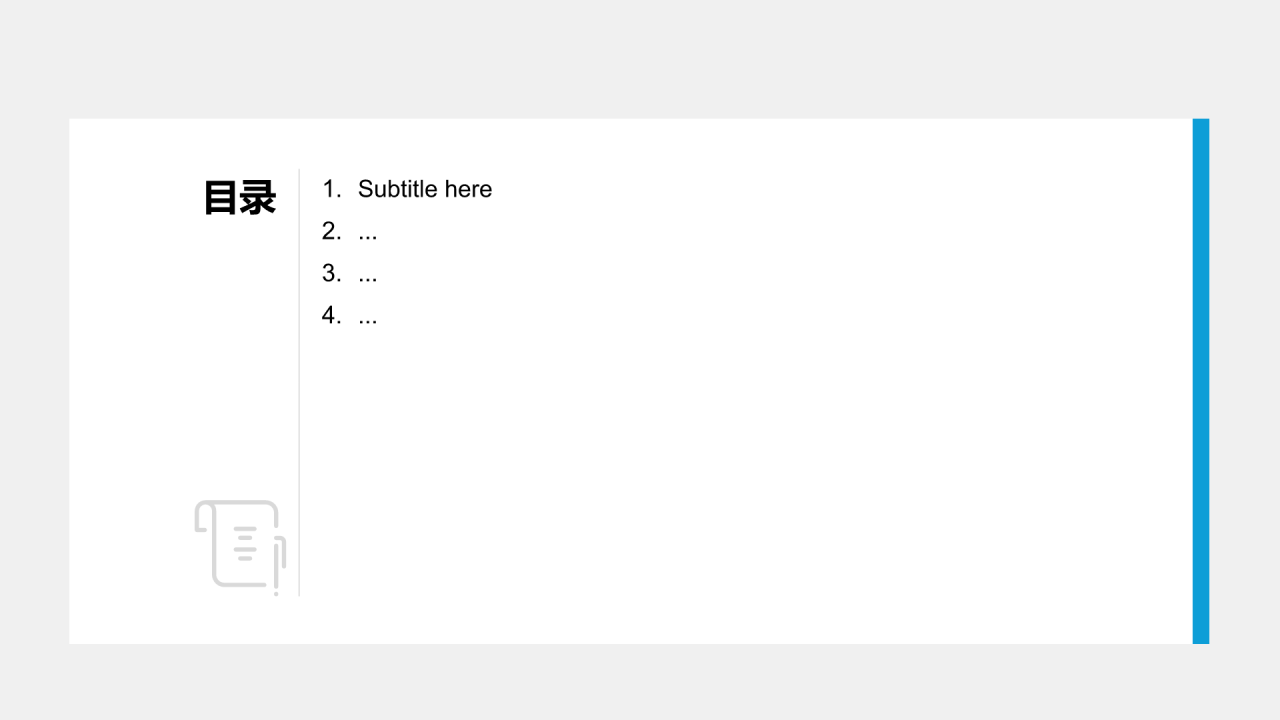
Task: Select the "1." list number
Action: 332,189
